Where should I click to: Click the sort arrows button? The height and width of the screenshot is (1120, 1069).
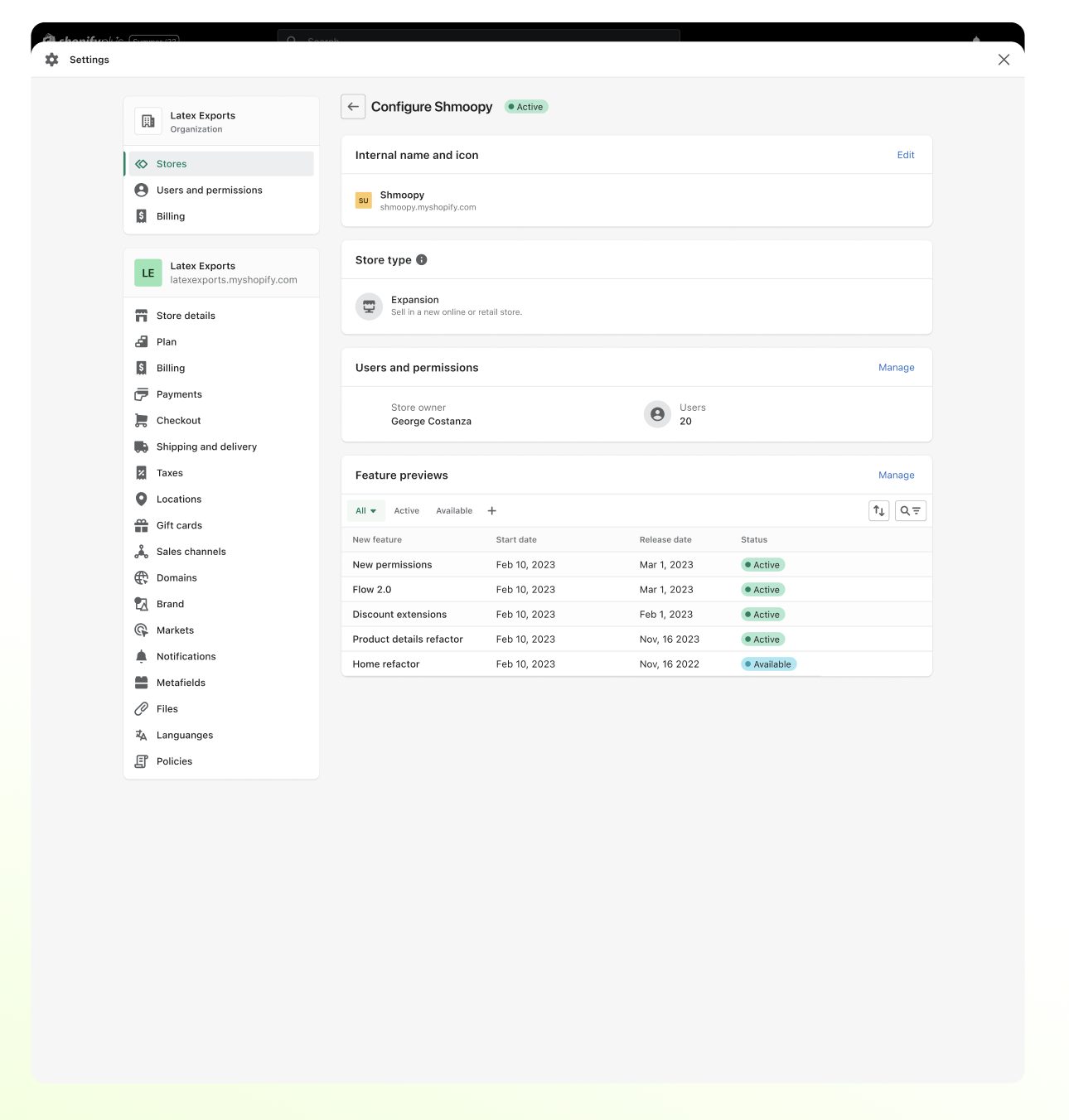pos(879,511)
